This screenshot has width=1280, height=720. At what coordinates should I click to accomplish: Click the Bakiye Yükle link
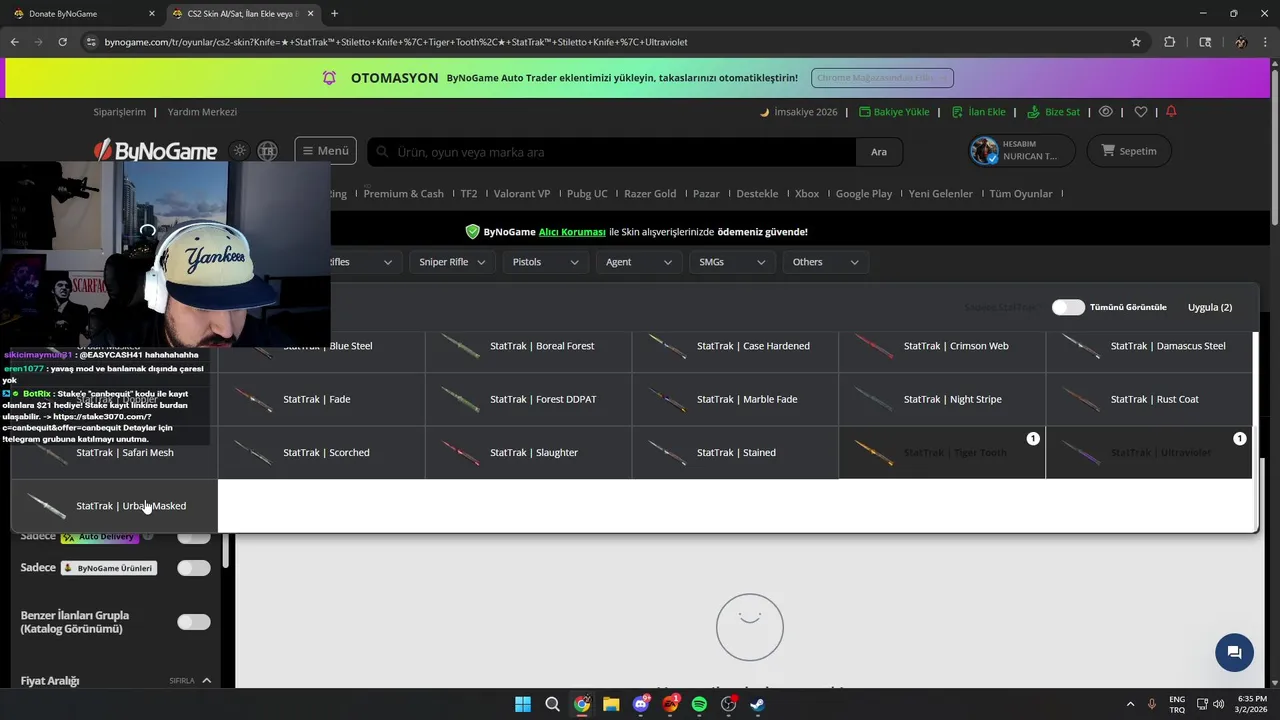click(x=895, y=112)
